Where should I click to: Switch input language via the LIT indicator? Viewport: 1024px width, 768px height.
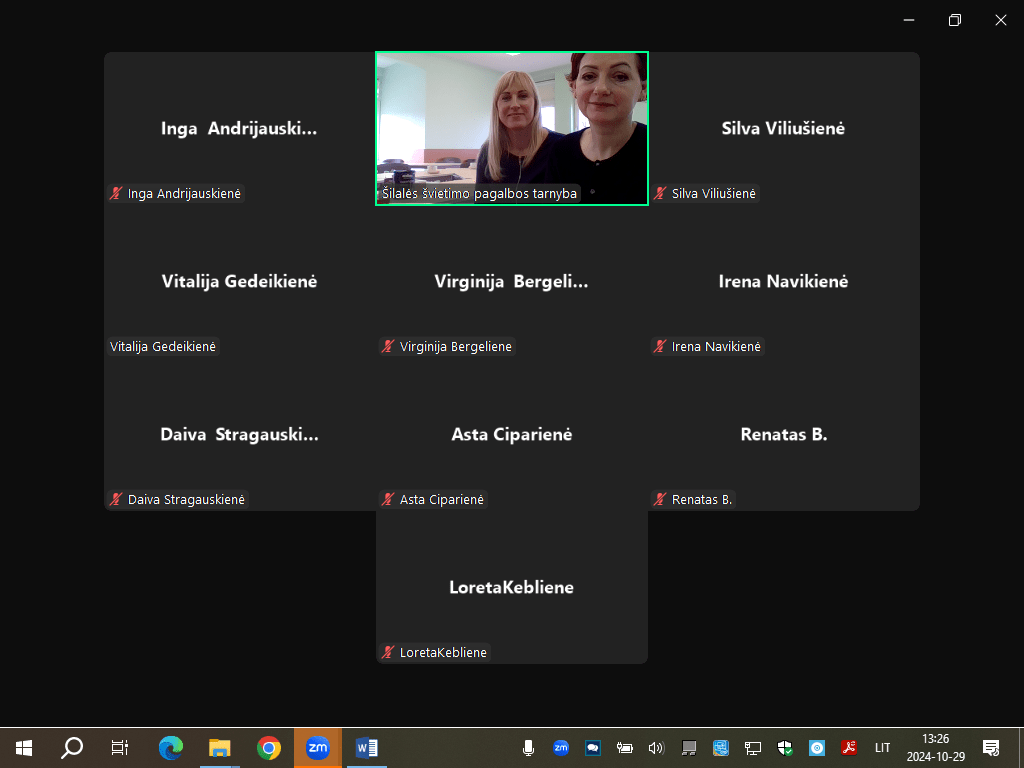point(882,748)
